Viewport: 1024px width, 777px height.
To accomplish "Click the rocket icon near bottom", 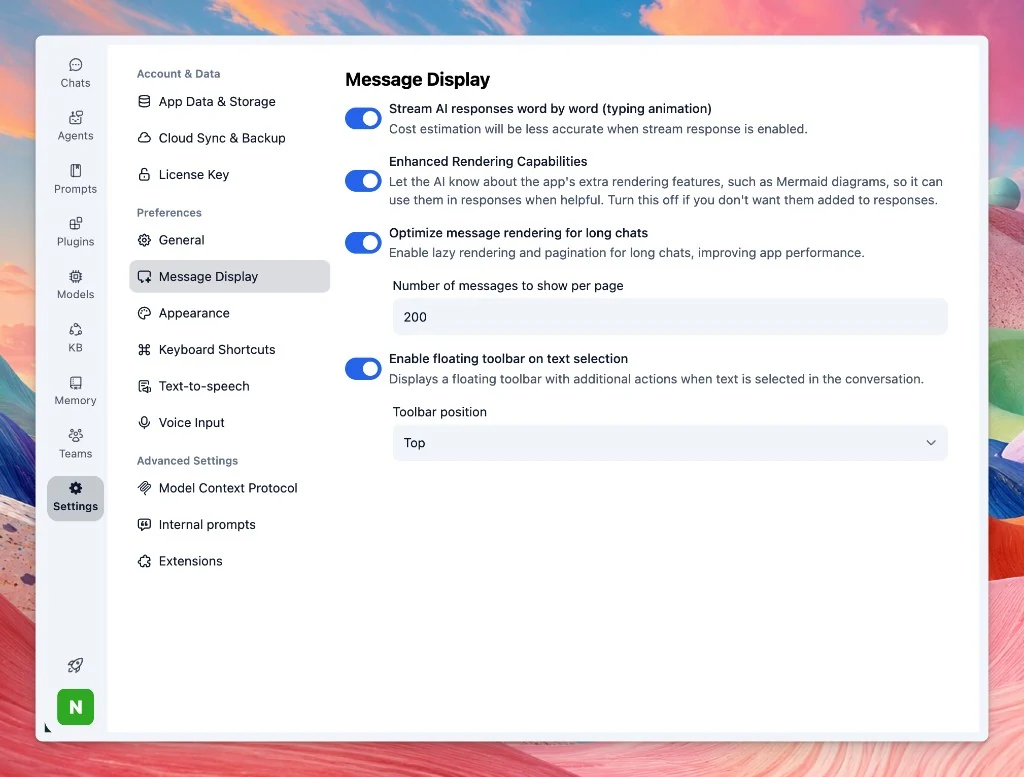I will (76, 665).
